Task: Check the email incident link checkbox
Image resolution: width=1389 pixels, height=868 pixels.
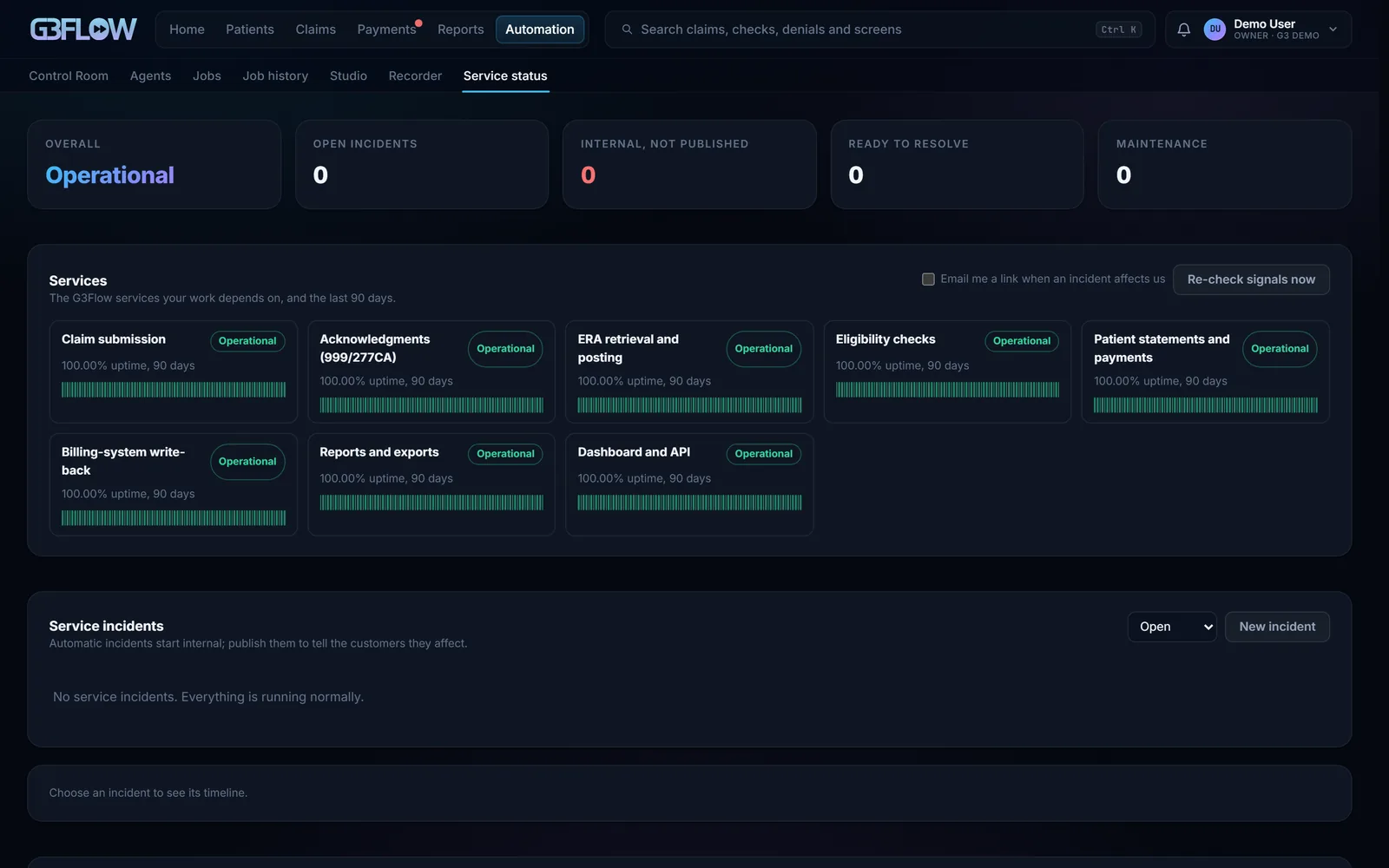Action: pyautogui.click(x=928, y=279)
